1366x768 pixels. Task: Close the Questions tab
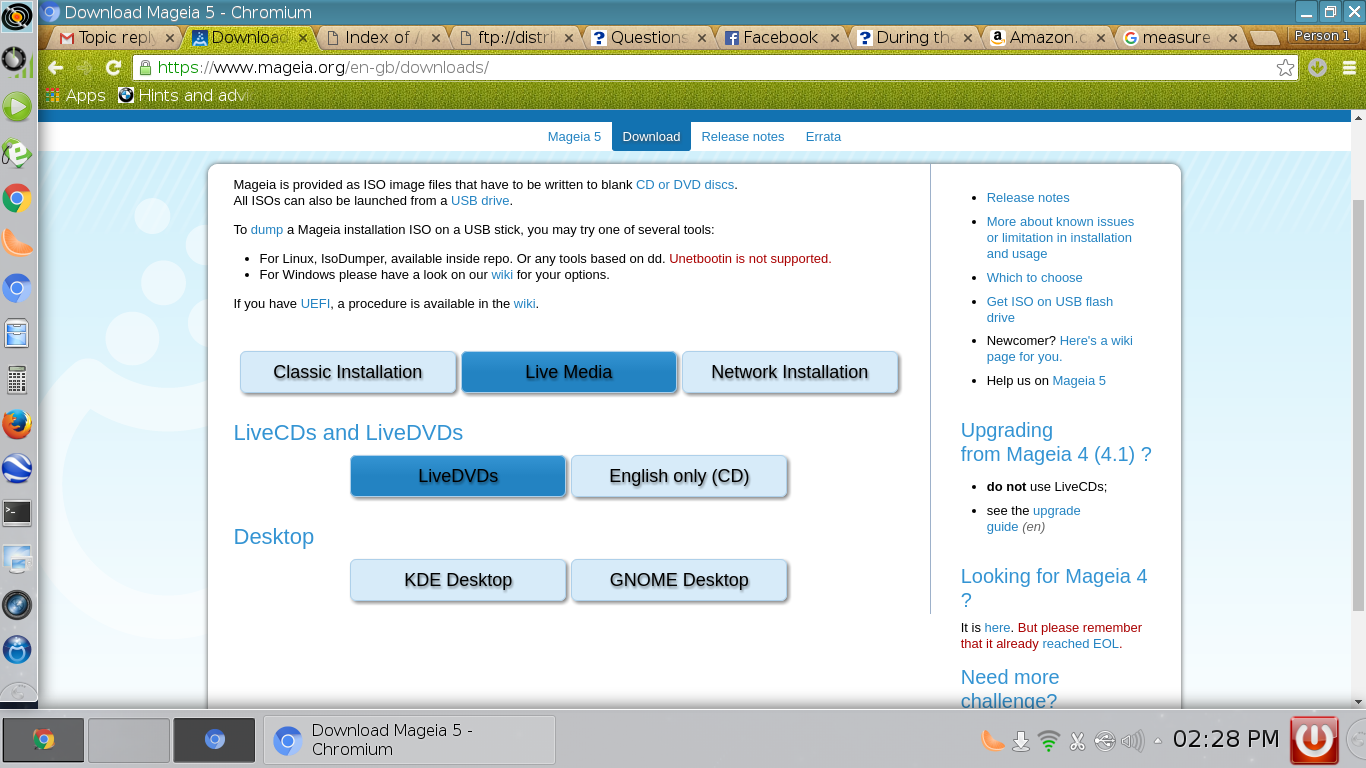[x=702, y=38]
